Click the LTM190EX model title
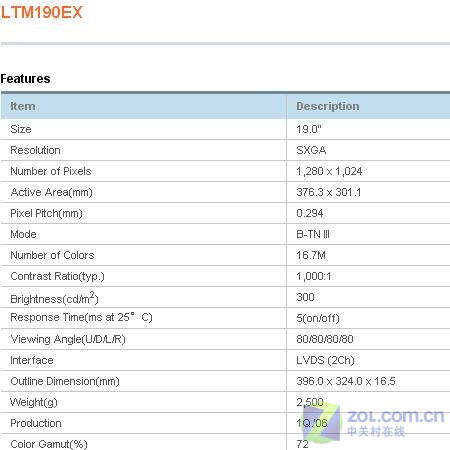Image resolution: width=450 pixels, height=450 pixels. point(41,13)
